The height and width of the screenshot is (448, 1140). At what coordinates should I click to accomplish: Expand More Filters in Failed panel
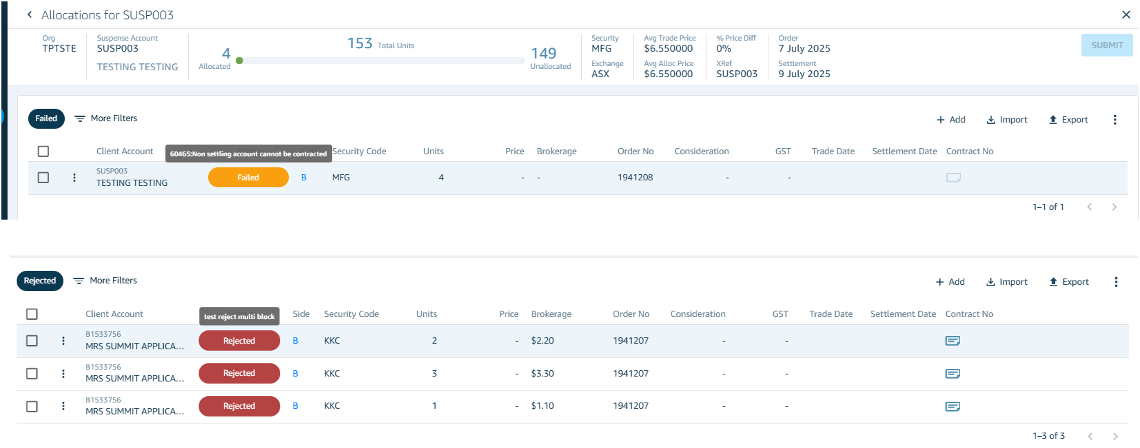(105, 118)
